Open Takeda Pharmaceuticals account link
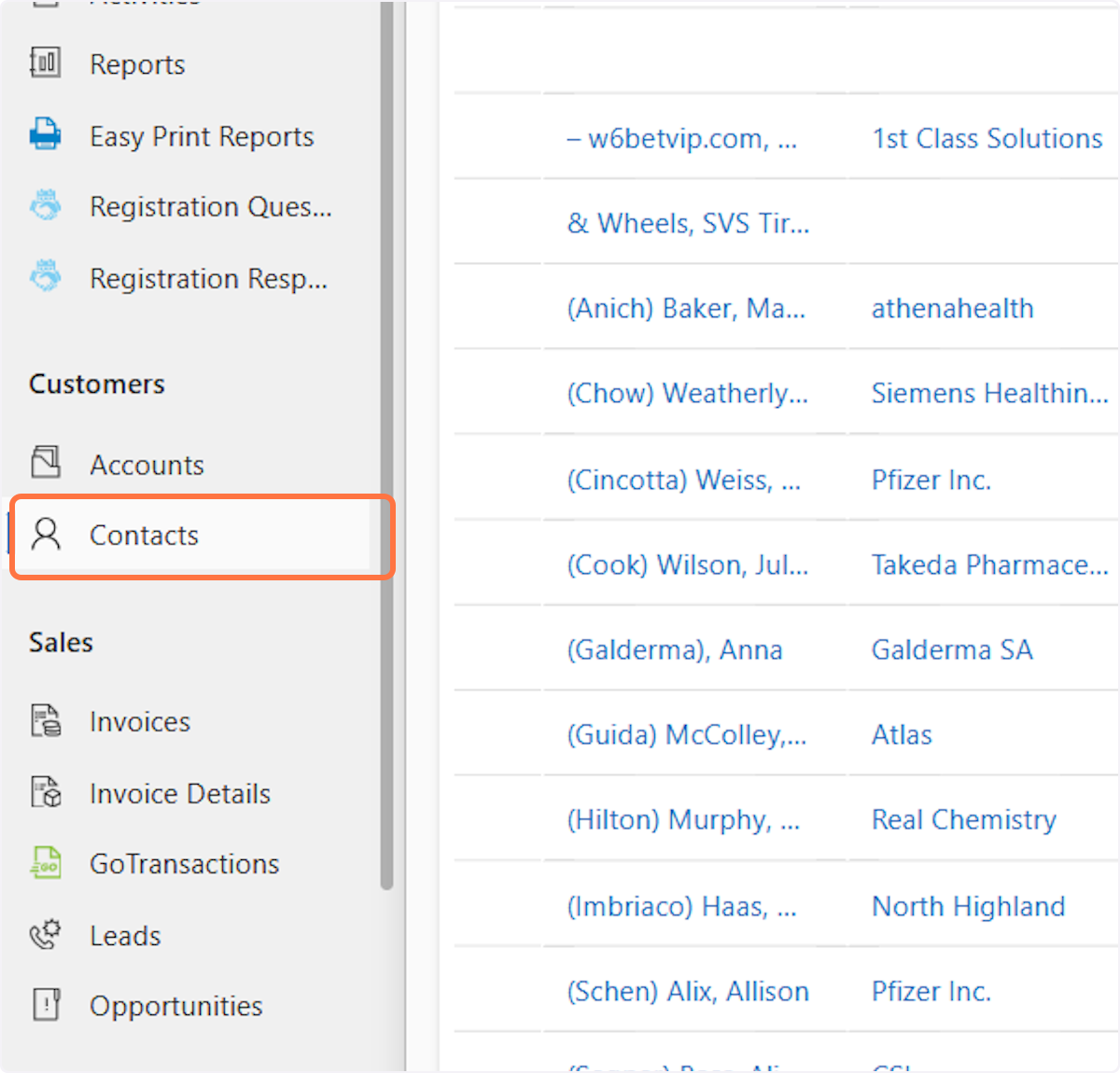The image size is (1120, 1073). [x=989, y=565]
